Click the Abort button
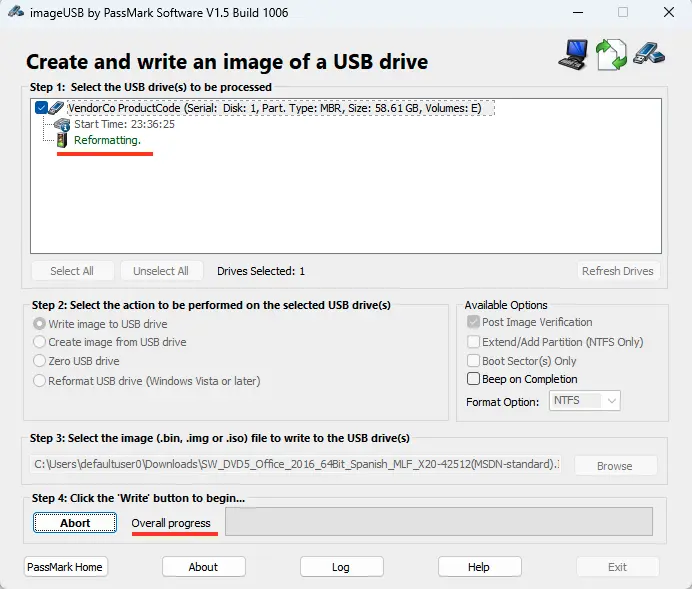This screenshot has height=589, width=692. click(x=75, y=523)
